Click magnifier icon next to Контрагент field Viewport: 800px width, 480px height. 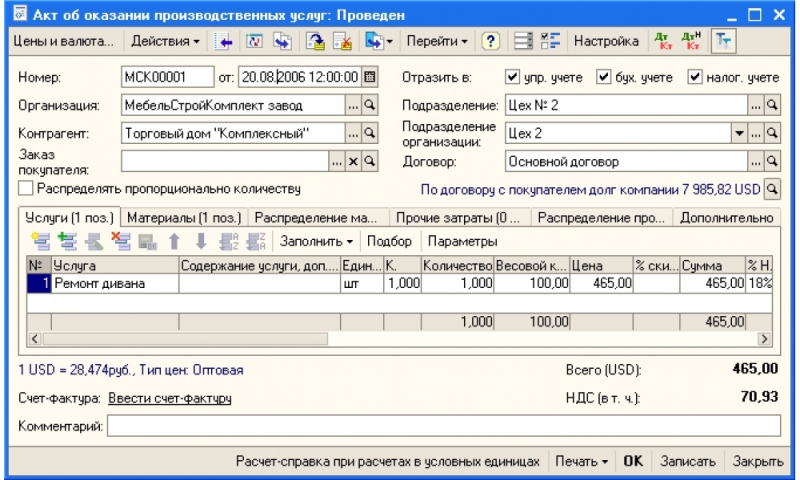(370, 132)
